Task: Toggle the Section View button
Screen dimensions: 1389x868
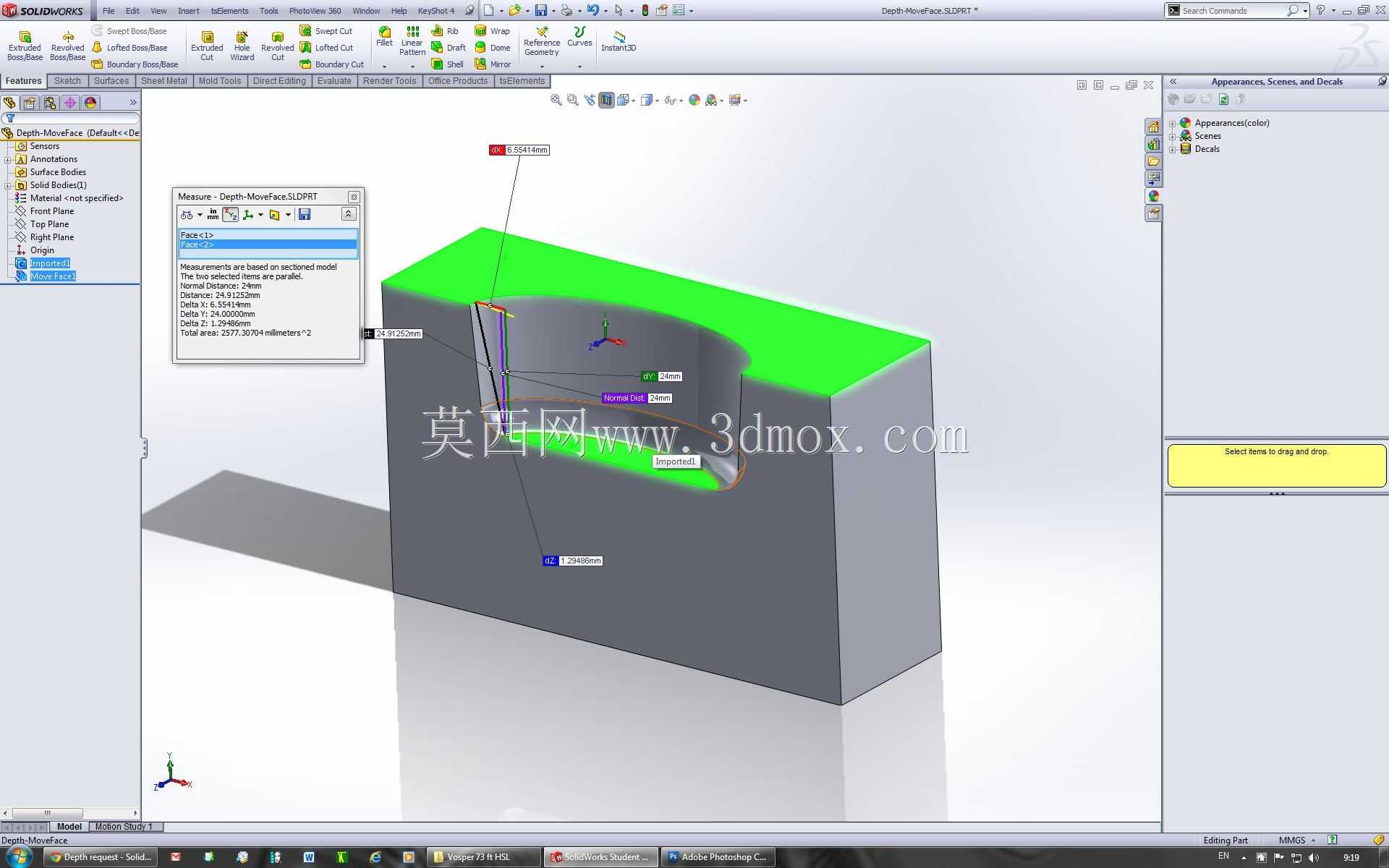Action: 606,101
